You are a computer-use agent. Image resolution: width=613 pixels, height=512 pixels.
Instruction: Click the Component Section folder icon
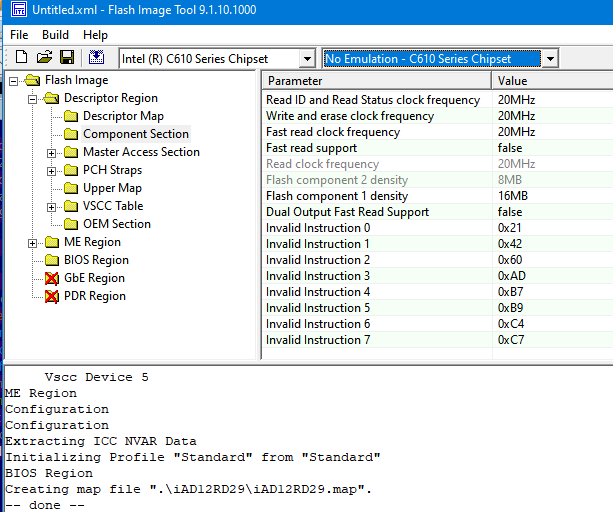coord(71,134)
